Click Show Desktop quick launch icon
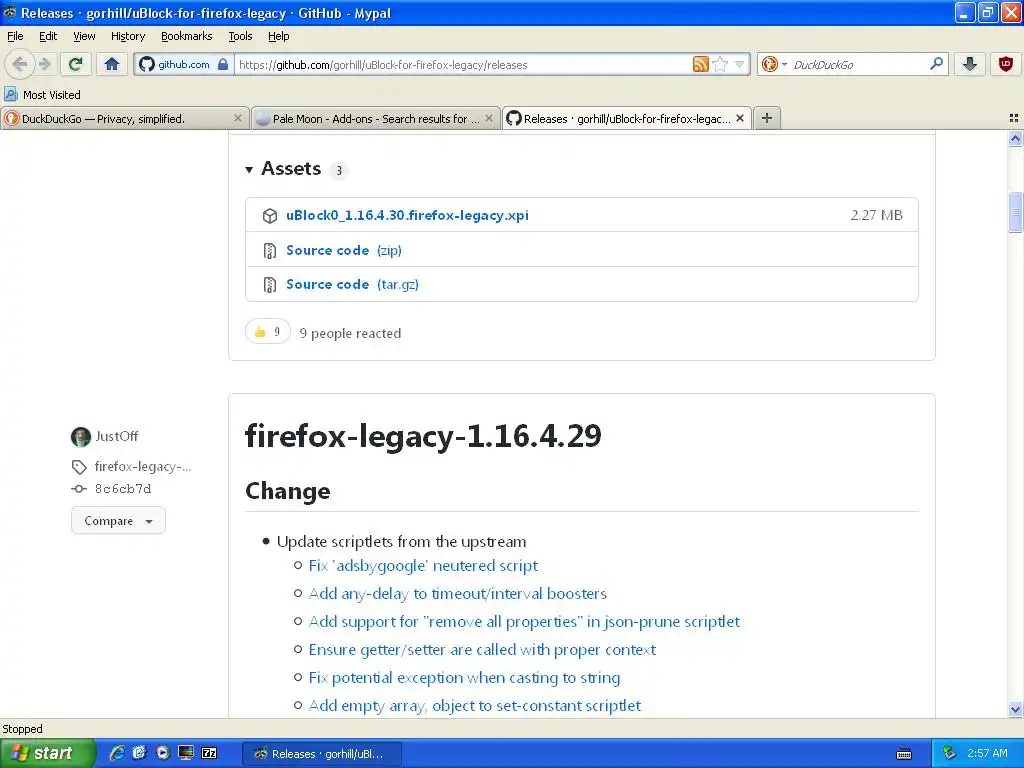 coord(186,753)
